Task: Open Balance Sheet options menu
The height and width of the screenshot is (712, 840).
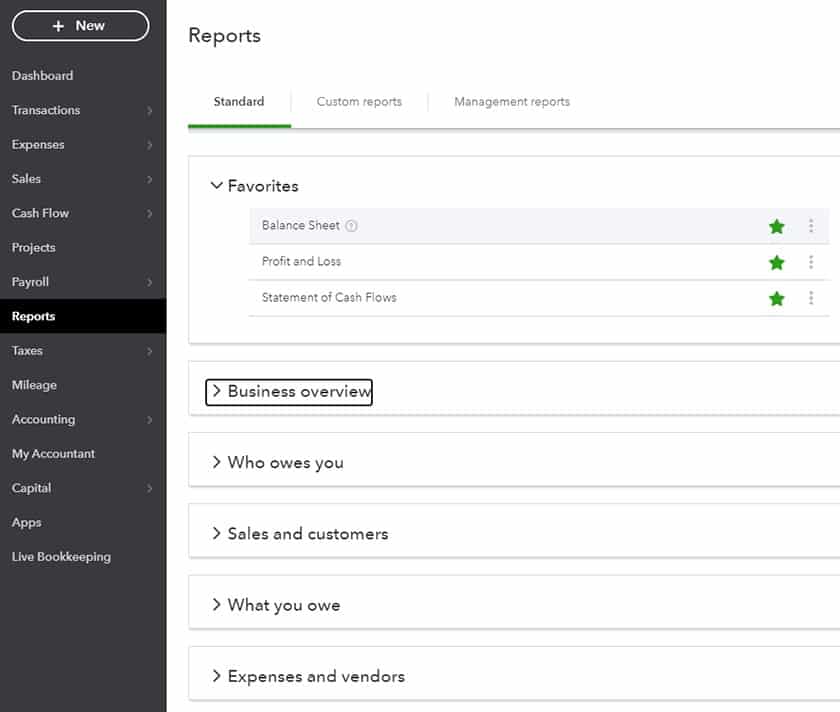Action: pyautogui.click(x=812, y=226)
